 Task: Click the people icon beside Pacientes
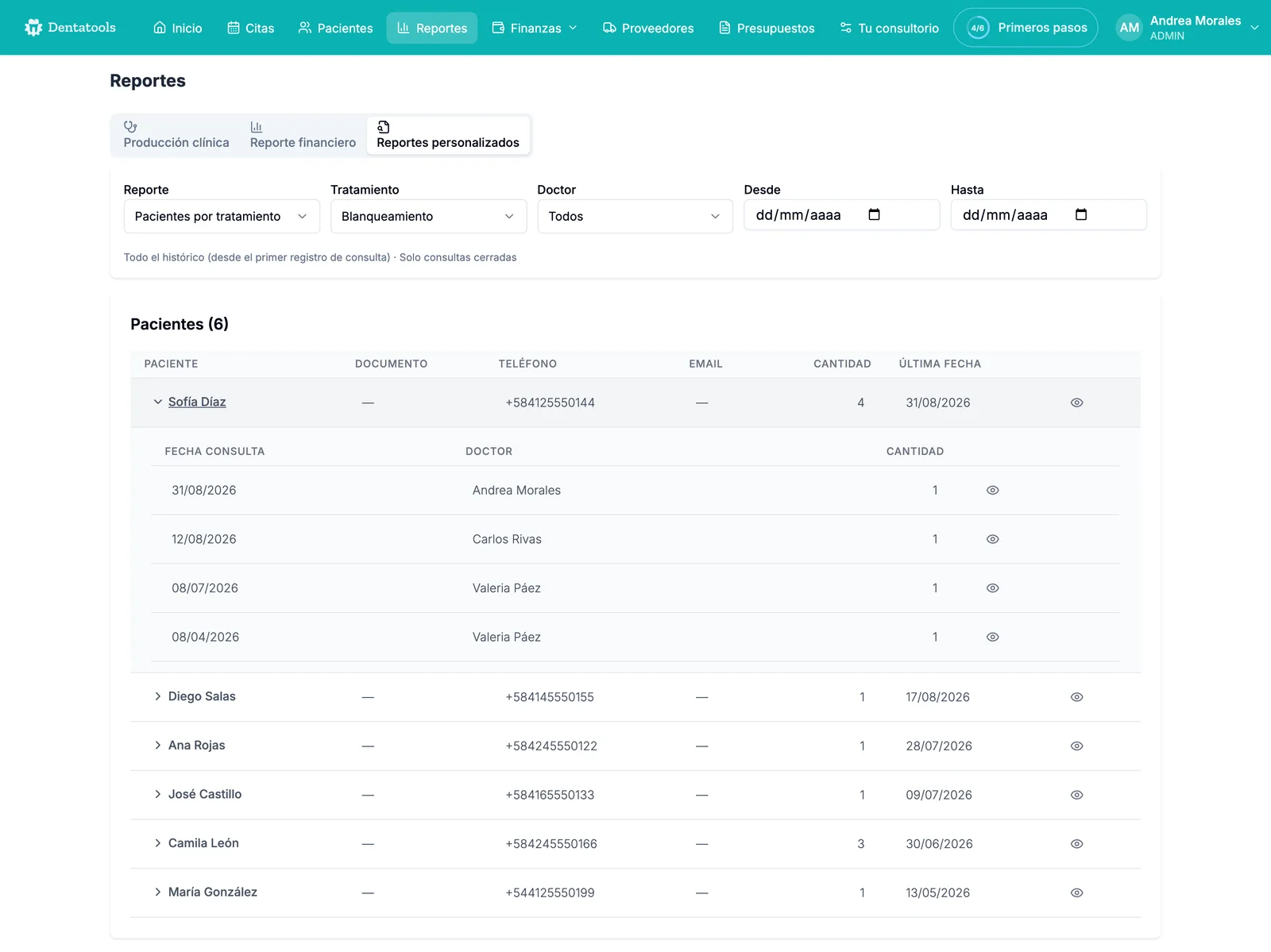click(305, 28)
